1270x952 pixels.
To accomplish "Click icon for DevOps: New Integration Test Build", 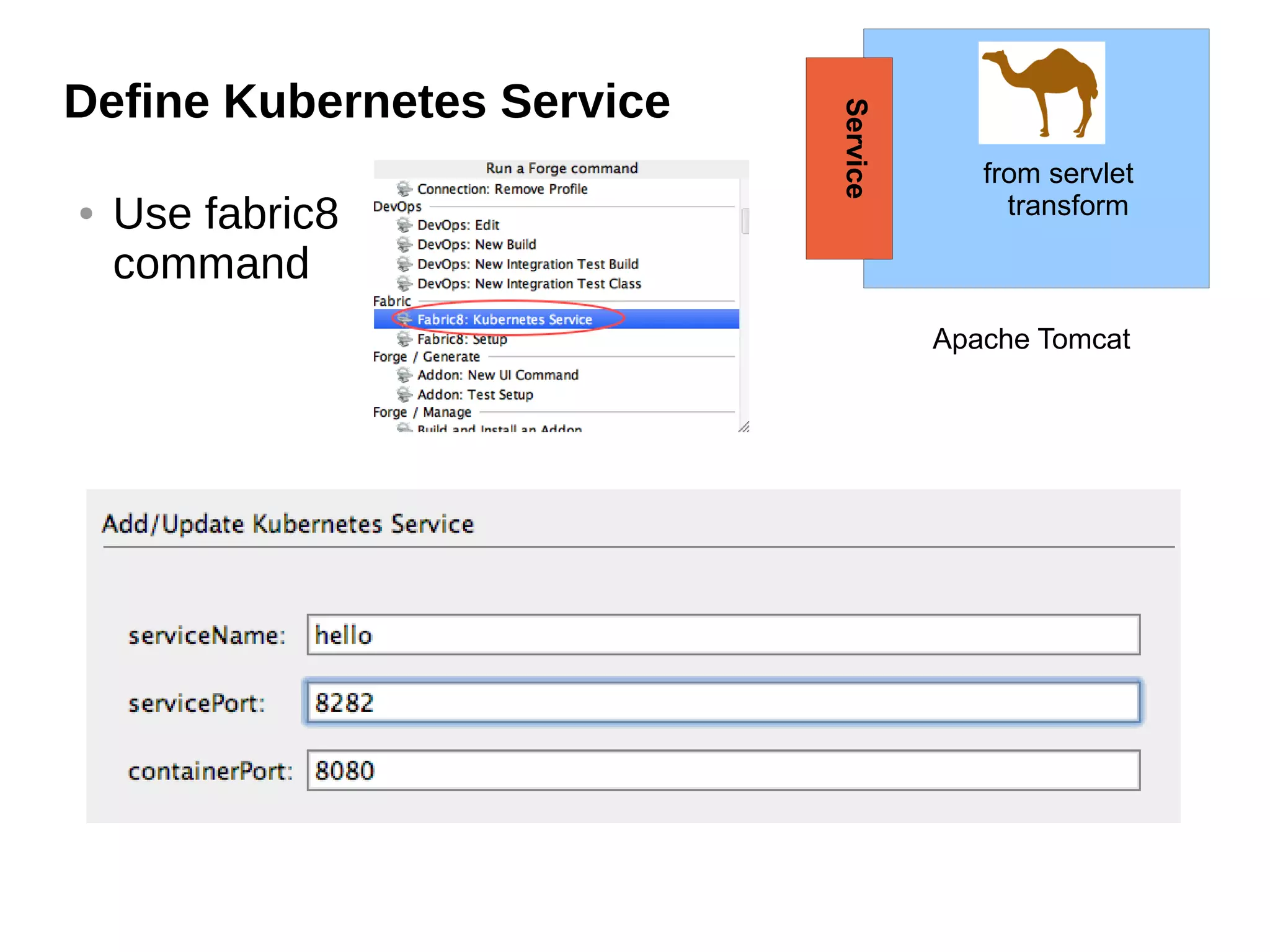I will [x=404, y=264].
